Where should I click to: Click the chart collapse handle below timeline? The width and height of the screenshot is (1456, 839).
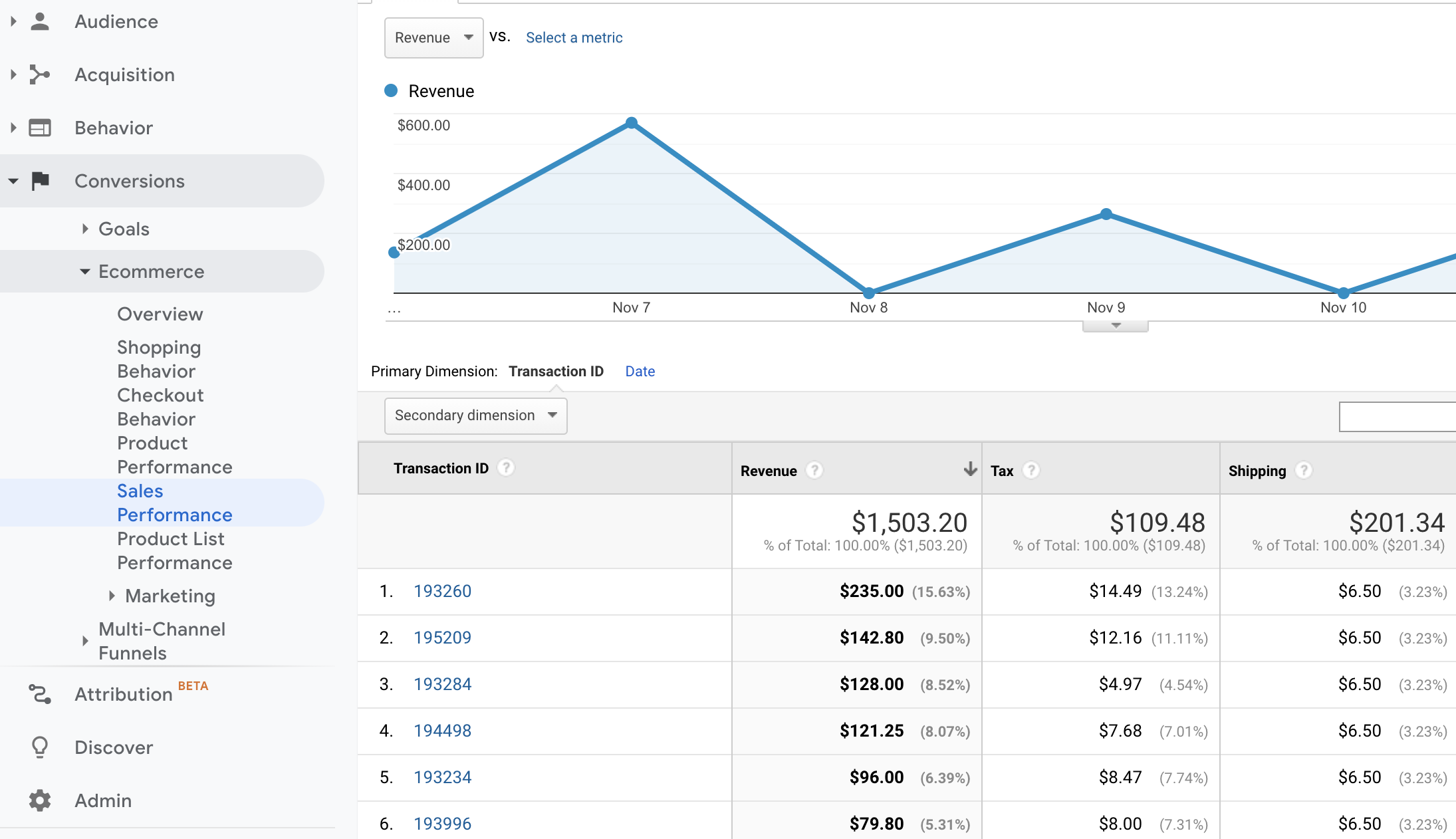pos(1115,326)
